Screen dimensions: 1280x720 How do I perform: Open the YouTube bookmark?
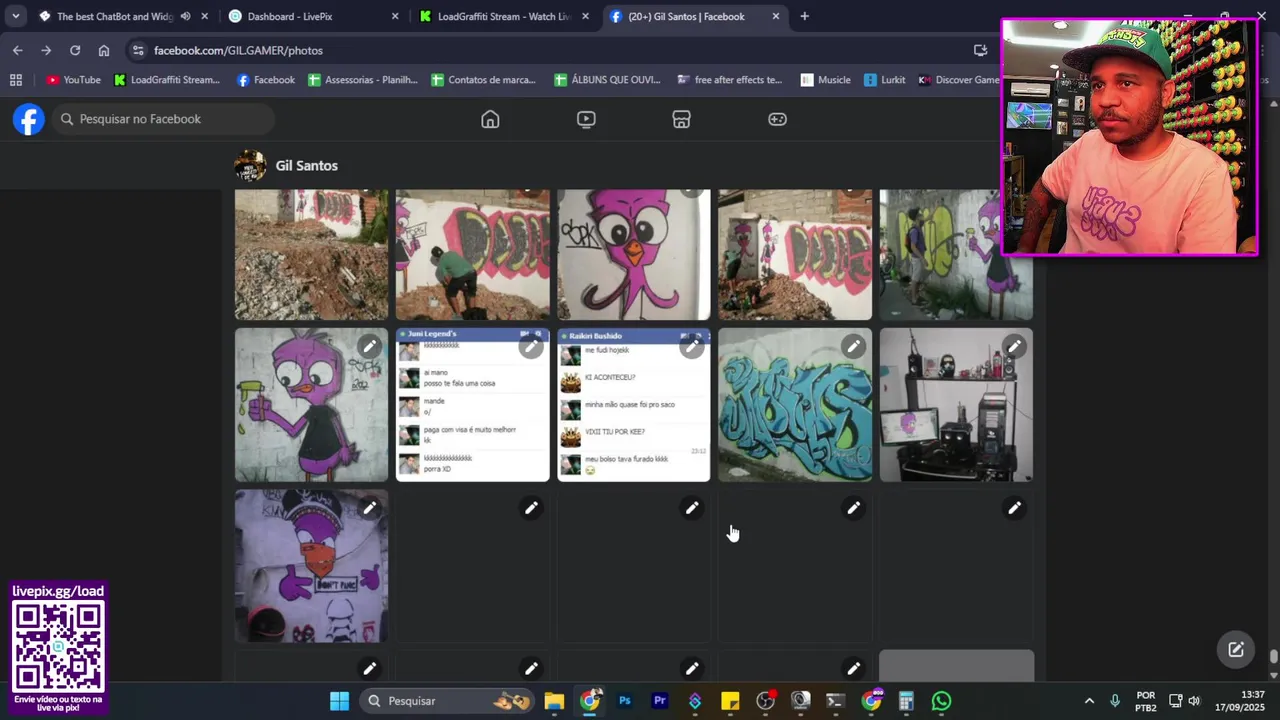73,80
